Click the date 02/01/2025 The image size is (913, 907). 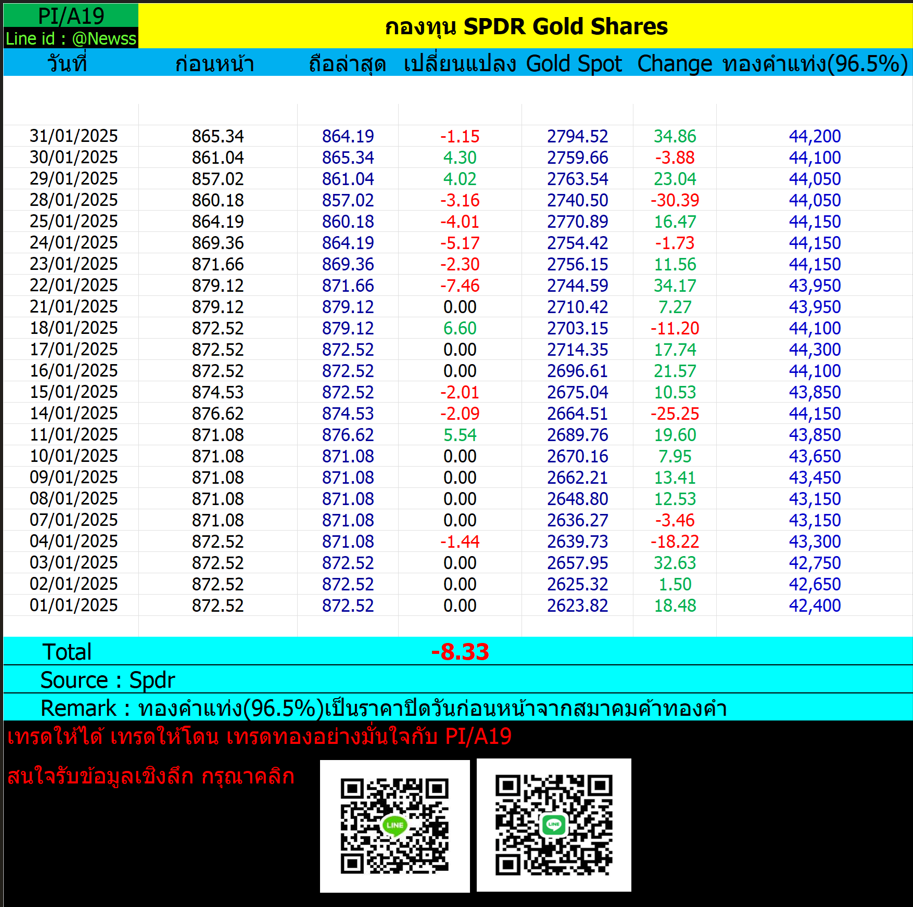[74, 584]
